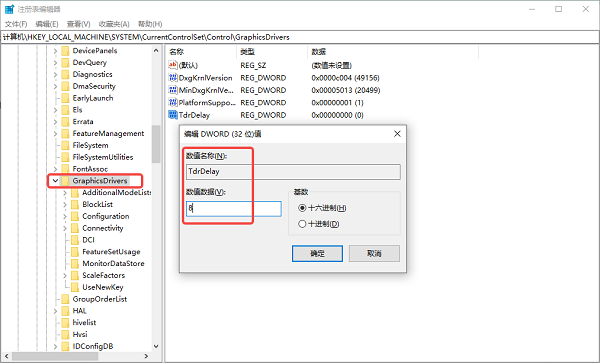Click the tree scroll-left arrow
Viewport: 600px width, 363px height.
coord(7,356)
